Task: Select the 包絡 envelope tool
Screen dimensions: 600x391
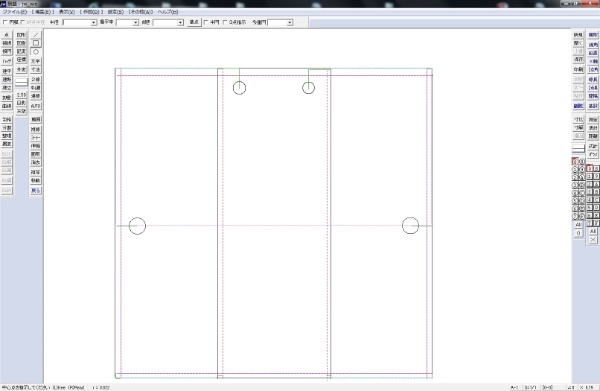Action: pyautogui.click(x=7, y=119)
